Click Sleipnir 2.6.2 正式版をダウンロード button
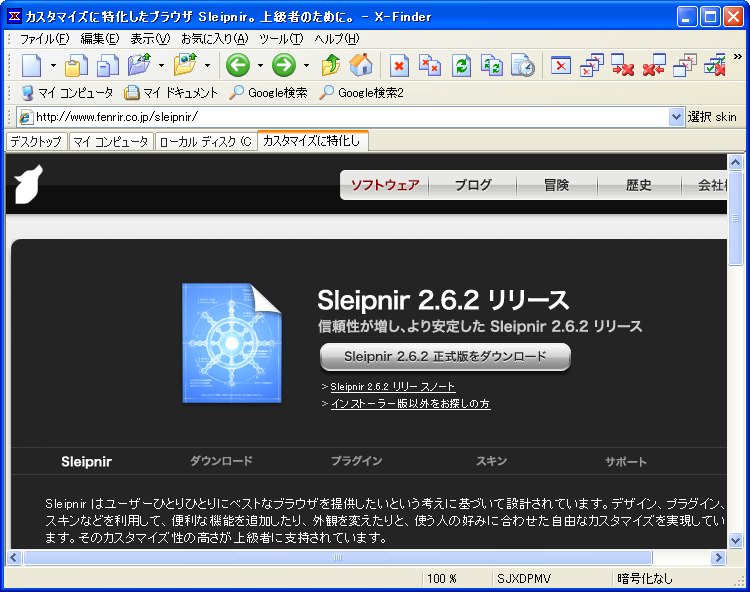This screenshot has width=750, height=592. [445, 356]
